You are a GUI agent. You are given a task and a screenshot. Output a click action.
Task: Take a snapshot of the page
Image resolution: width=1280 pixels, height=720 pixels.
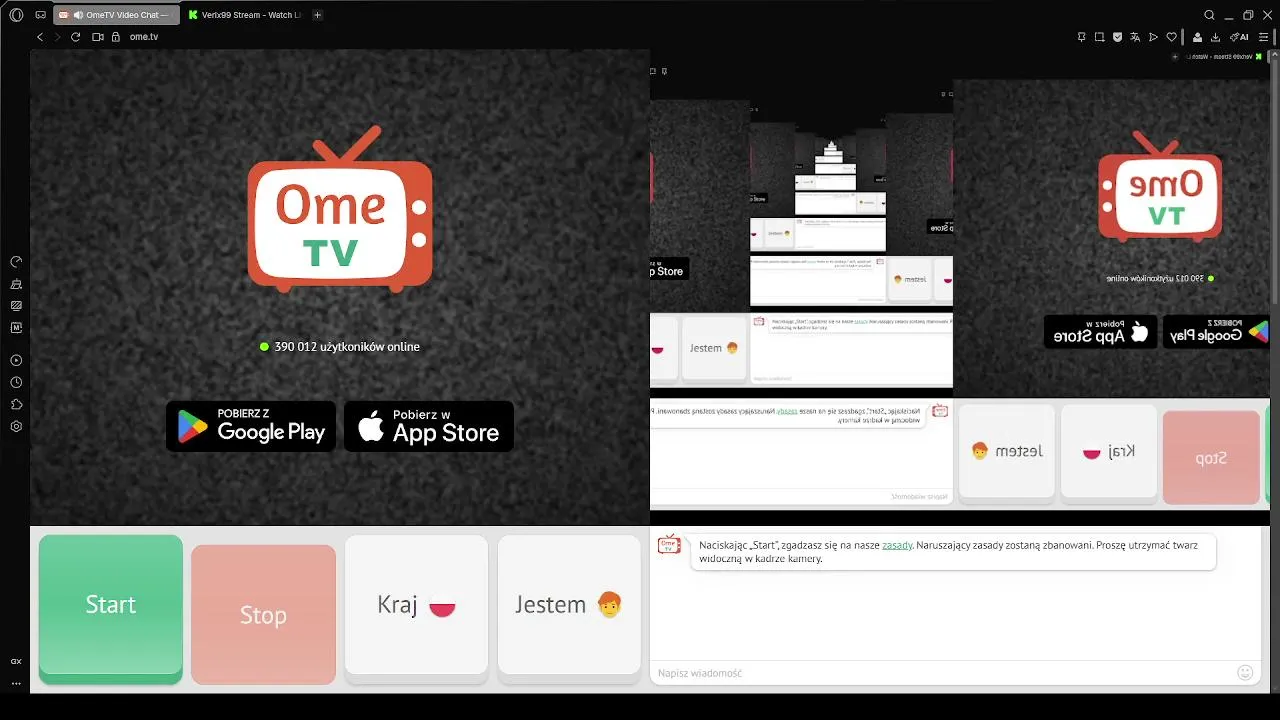[x=1099, y=37]
